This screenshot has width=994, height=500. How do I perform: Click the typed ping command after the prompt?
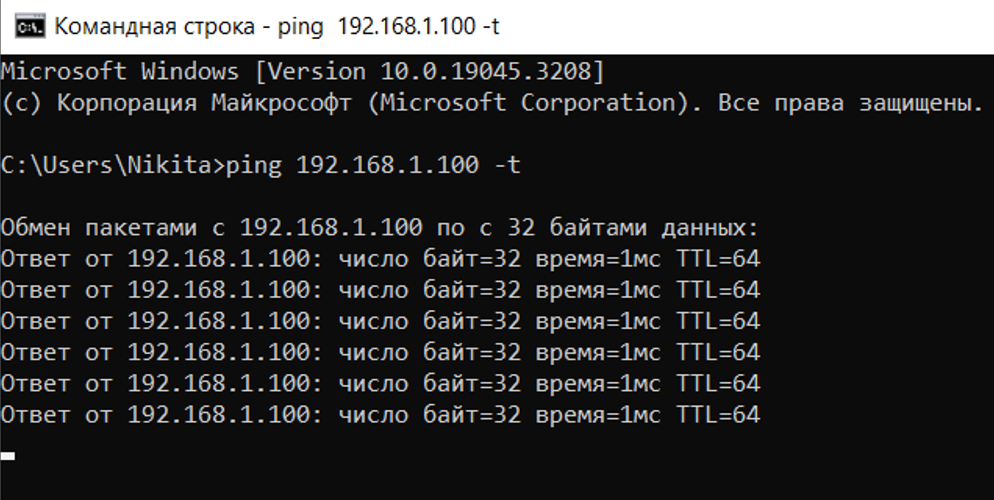(x=373, y=166)
